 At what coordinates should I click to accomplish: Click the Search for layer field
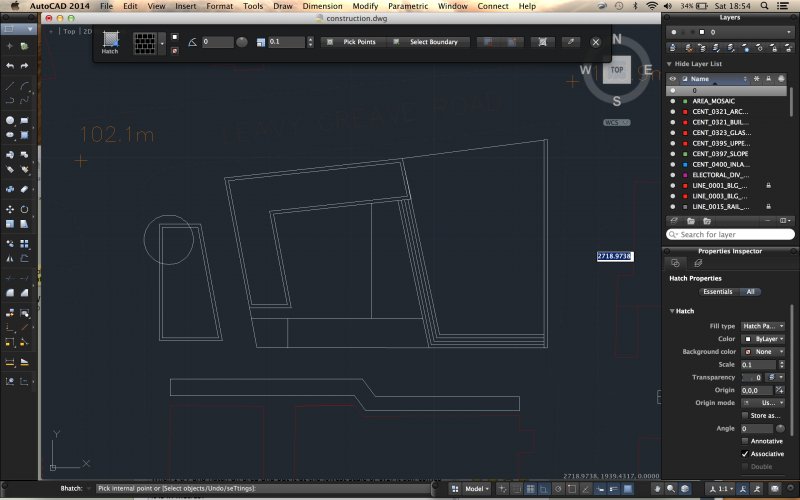pyautogui.click(x=730, y=234)
